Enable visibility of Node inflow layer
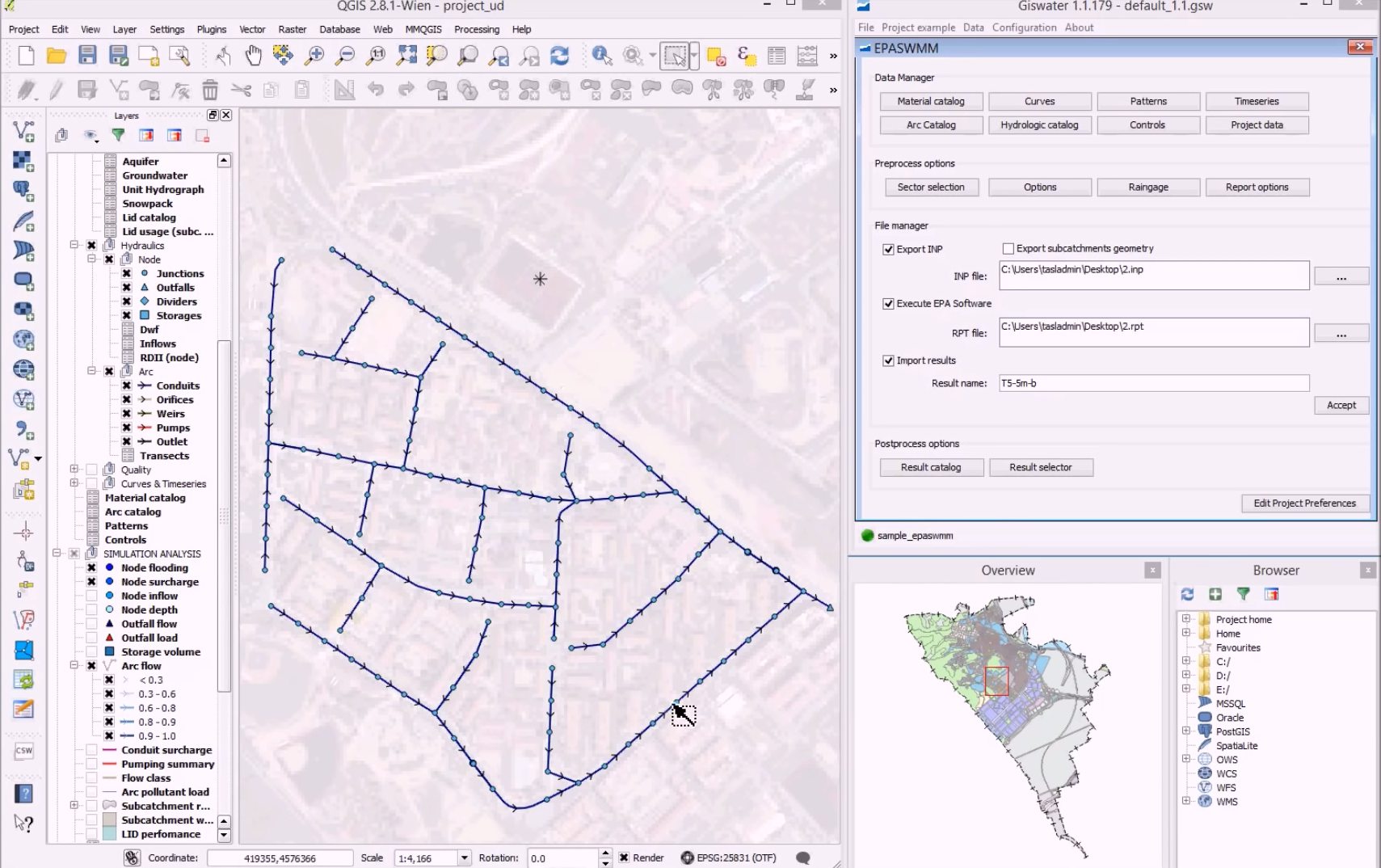 point(91,596)
